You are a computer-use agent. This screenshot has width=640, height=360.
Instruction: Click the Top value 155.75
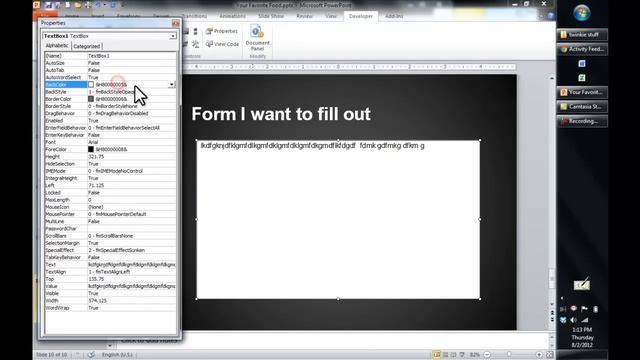(96, 279)
